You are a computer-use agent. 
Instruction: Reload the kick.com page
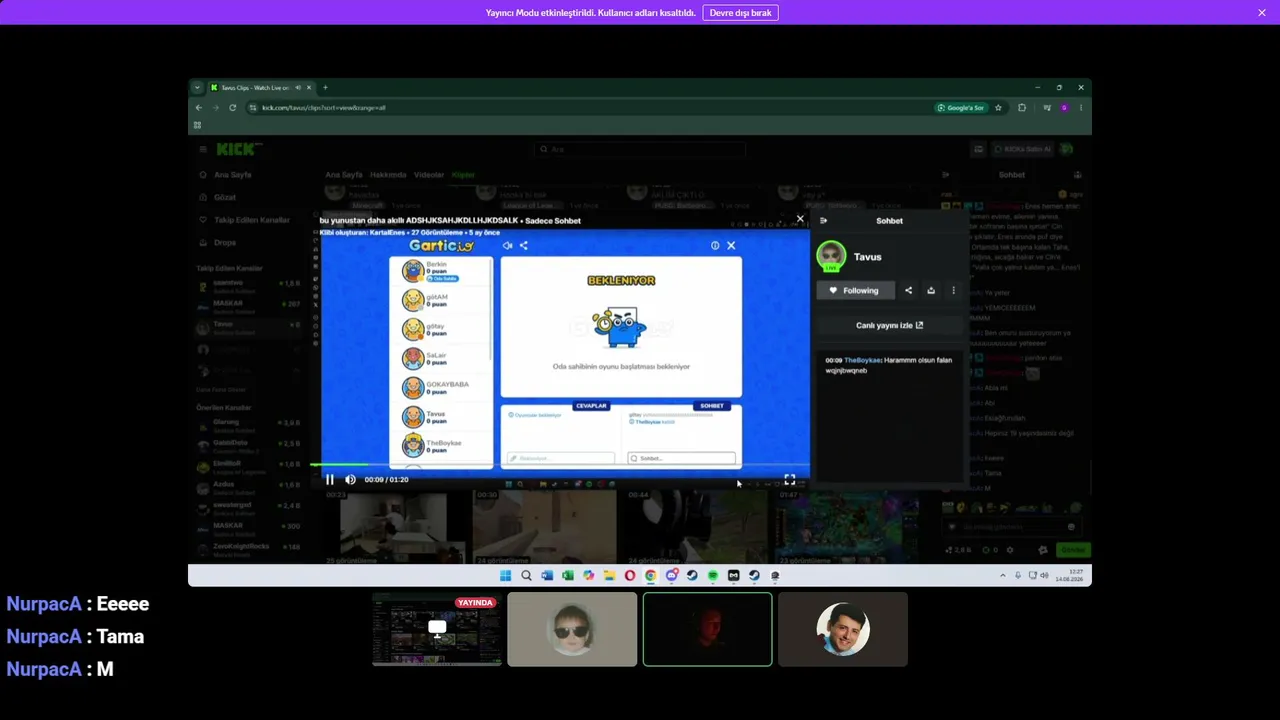pos(232,108)
